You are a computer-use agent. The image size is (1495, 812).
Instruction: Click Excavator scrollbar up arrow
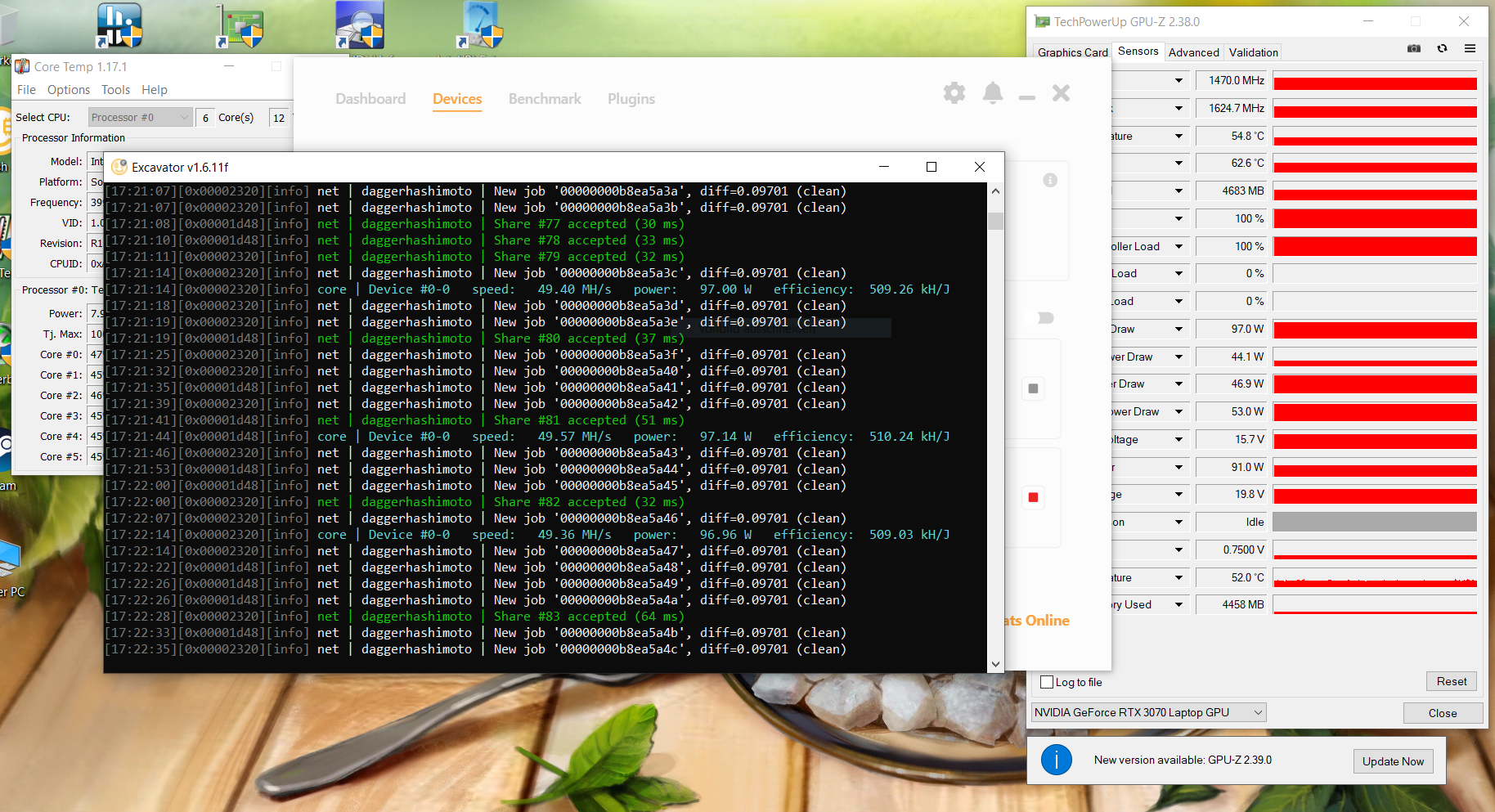(995, 191)
